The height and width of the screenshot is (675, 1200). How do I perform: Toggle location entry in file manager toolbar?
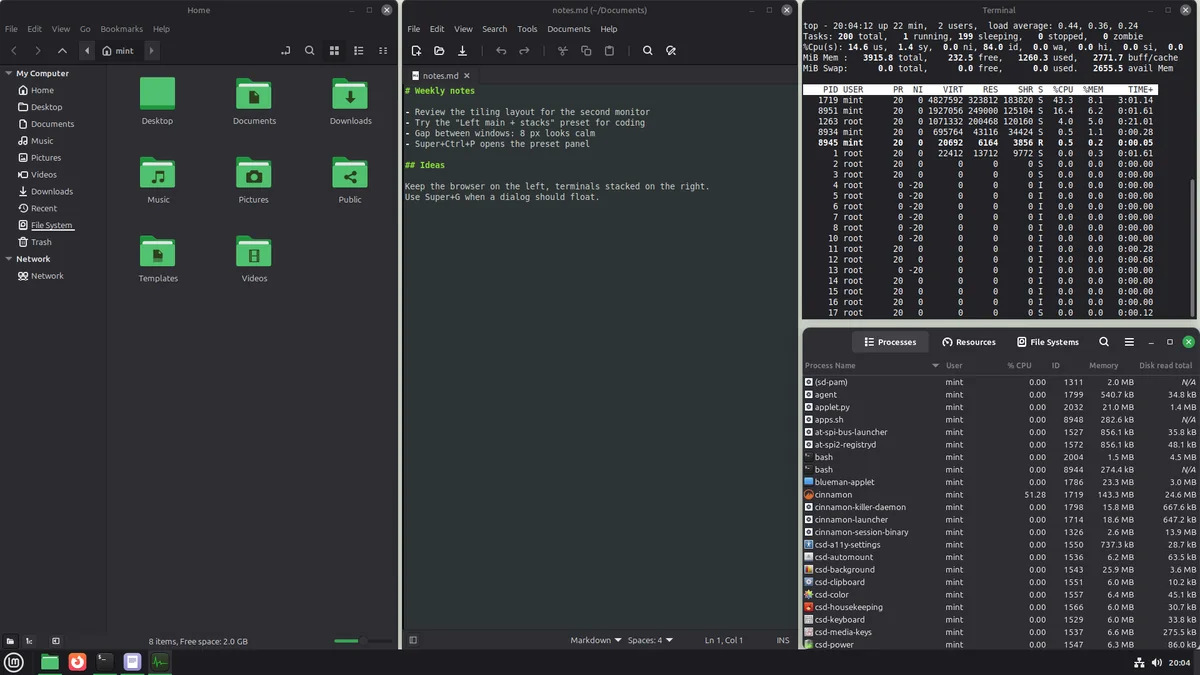pyautogui.click(x=286, y=50)
